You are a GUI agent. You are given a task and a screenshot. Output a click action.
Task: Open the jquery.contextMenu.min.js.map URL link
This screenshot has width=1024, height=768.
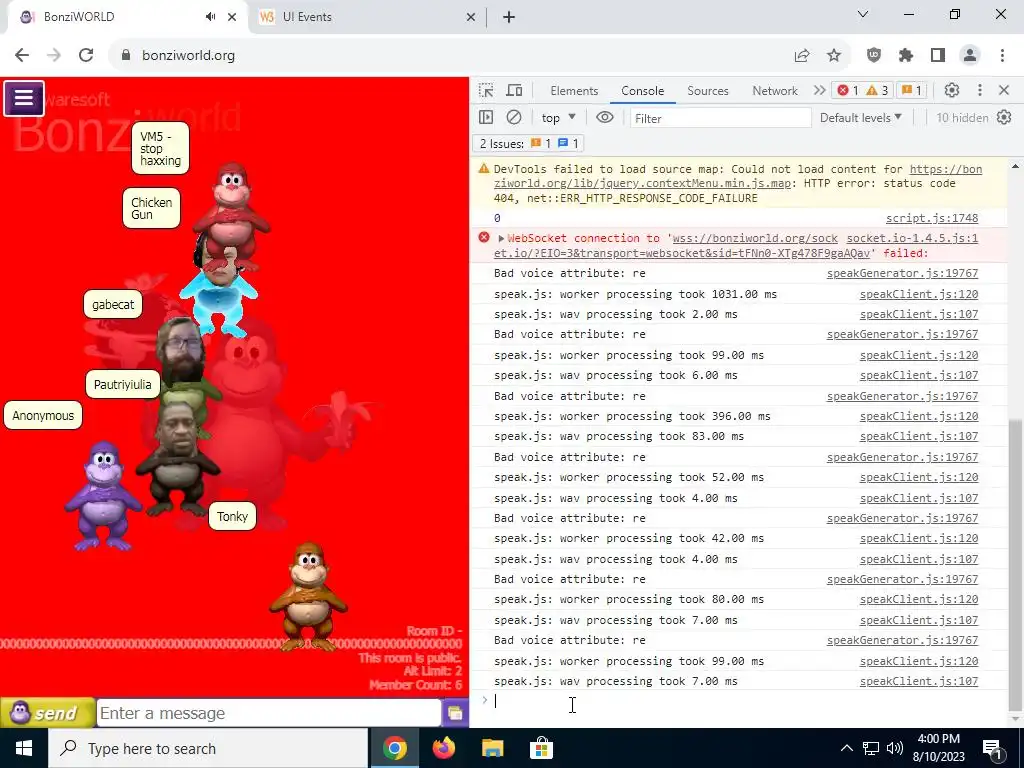click(738, 176)
